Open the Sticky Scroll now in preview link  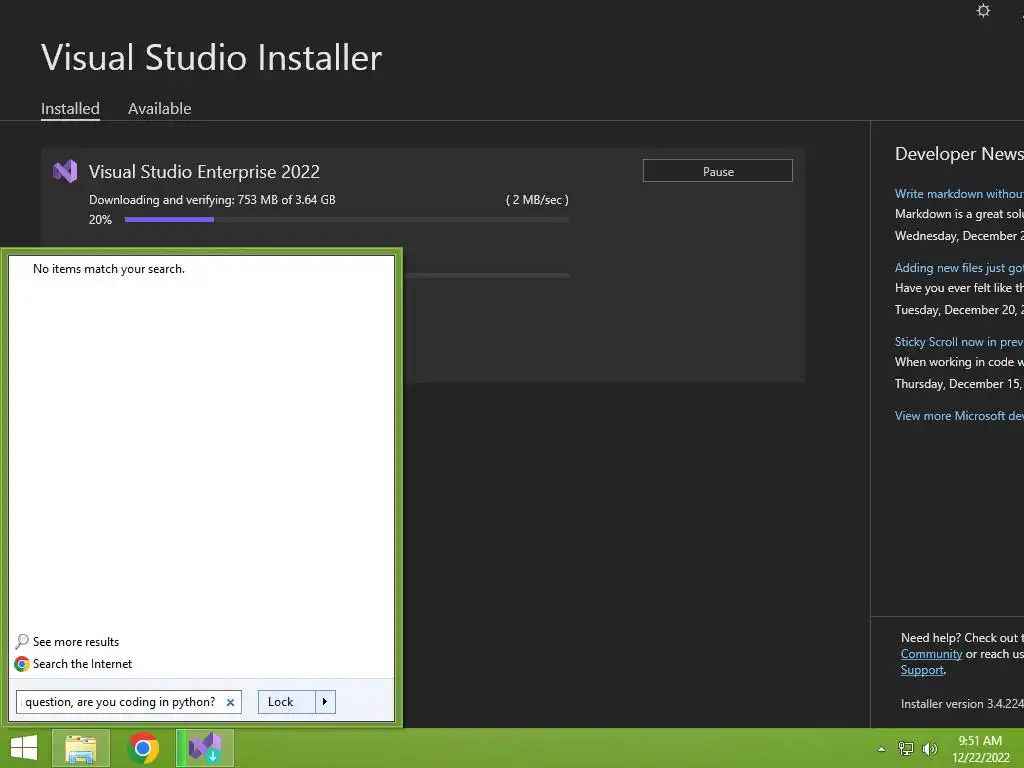point(959,342)
